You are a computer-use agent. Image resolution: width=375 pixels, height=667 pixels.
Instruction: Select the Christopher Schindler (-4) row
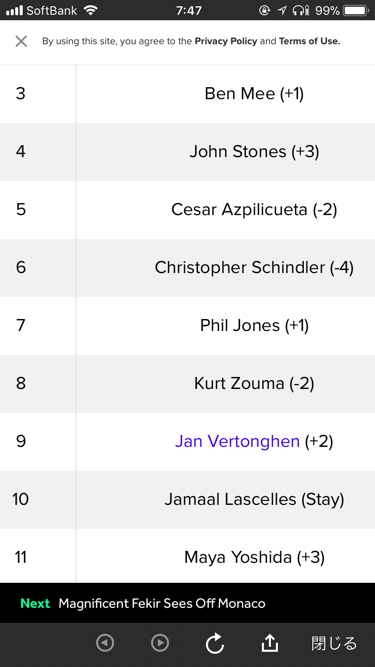click(188, 268)
